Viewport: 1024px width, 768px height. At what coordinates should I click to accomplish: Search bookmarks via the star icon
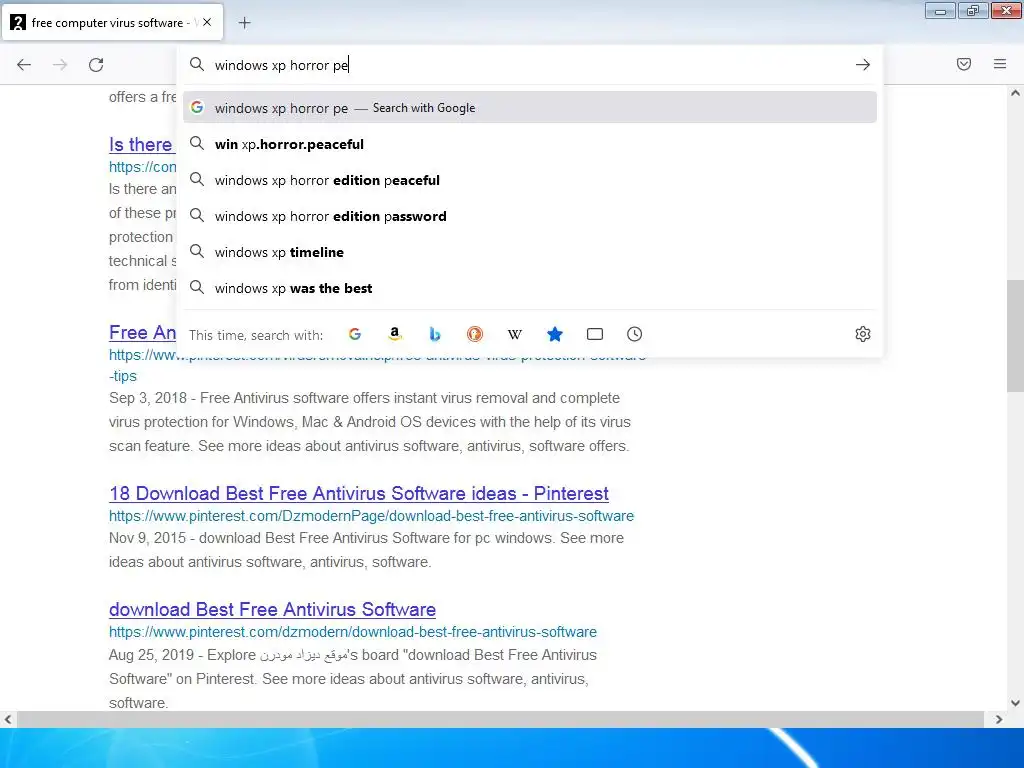[x=554, y=334]
